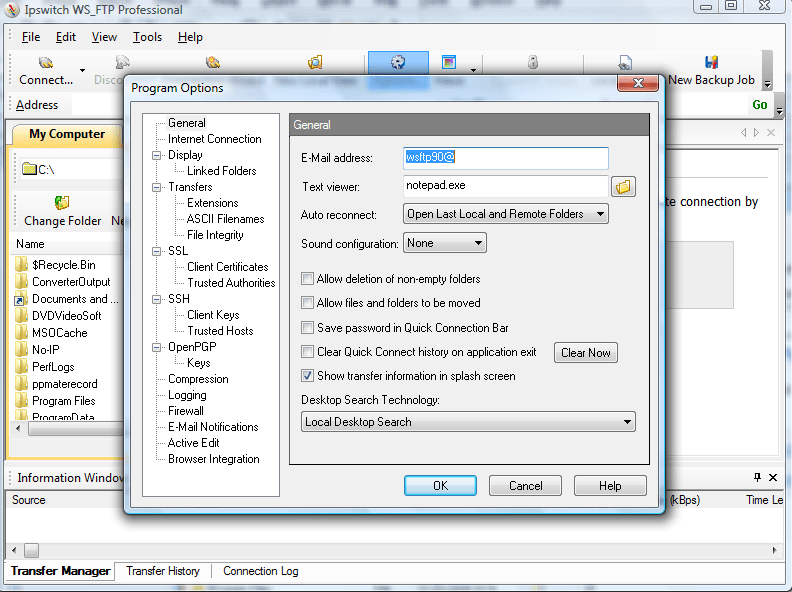Screen dimensions: 792x592
Task: Select the $Recycle.Bin folder icon
Action: 21,264
